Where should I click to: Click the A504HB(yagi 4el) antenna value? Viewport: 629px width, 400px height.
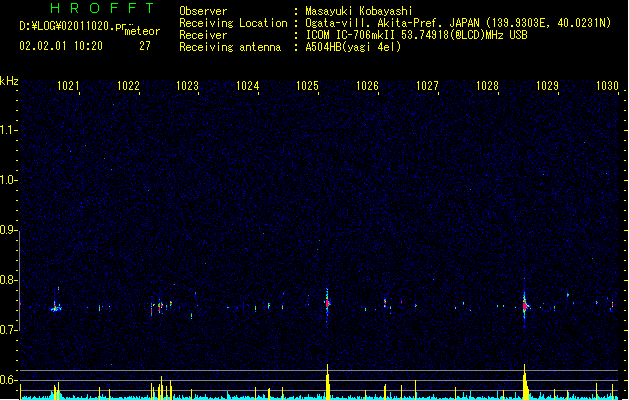pyautogui.click(x=353, y=47)
